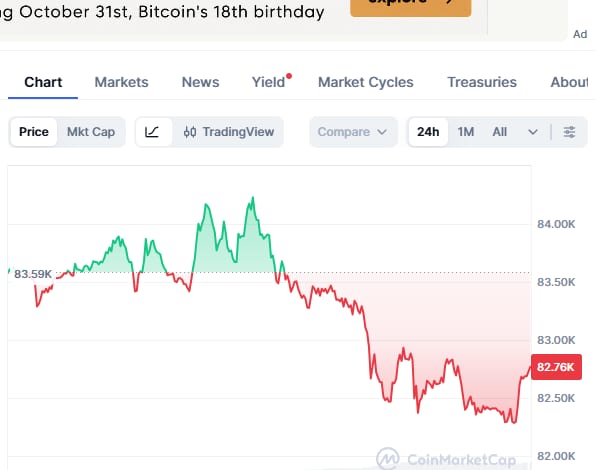Open the Market Cycles tab
The width and height of the screenshot is (596, 470).
[x=366, y=82]
